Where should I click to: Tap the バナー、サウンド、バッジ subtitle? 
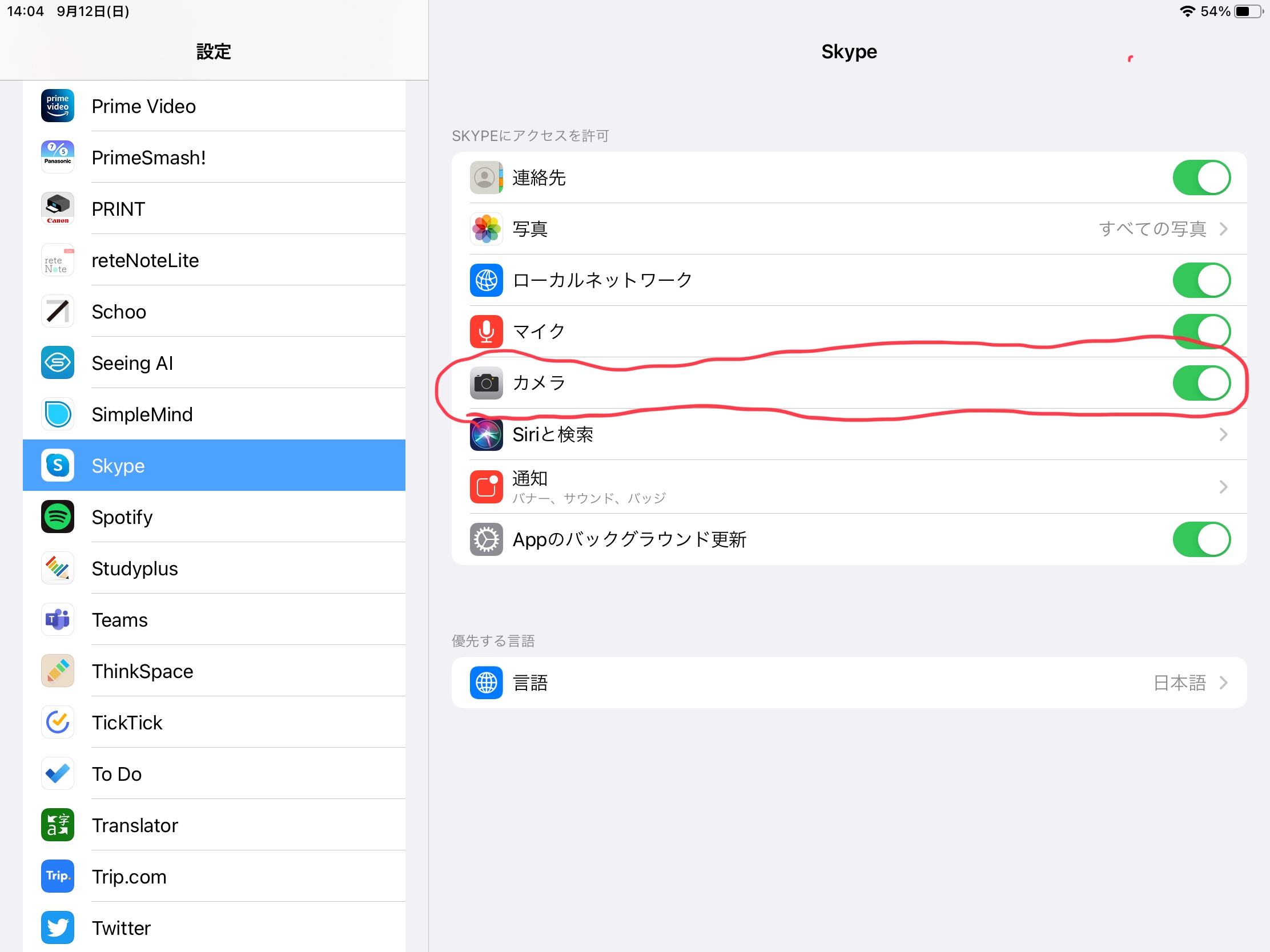pos(589,498)
